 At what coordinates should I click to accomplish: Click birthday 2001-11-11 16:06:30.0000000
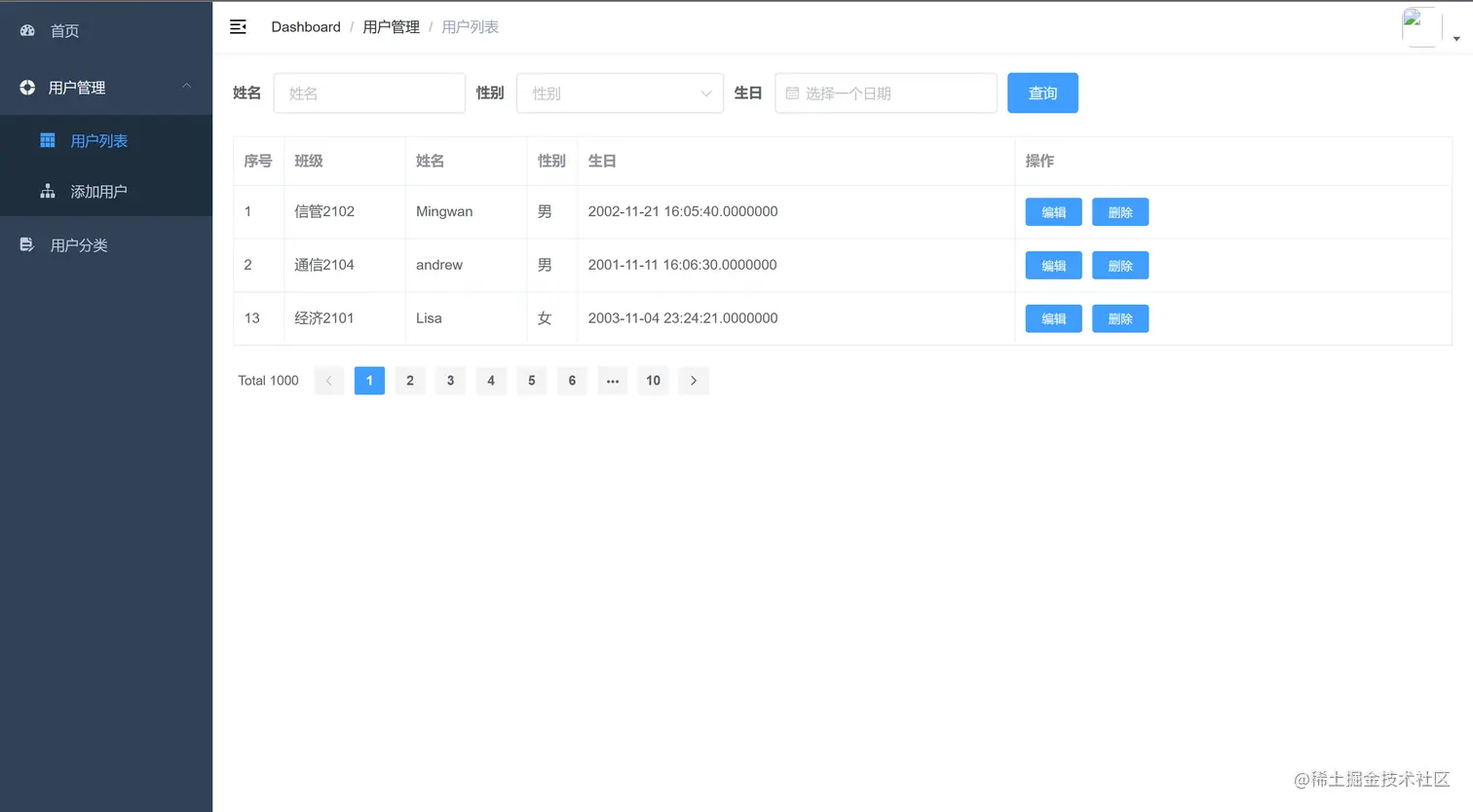point(683,265)
